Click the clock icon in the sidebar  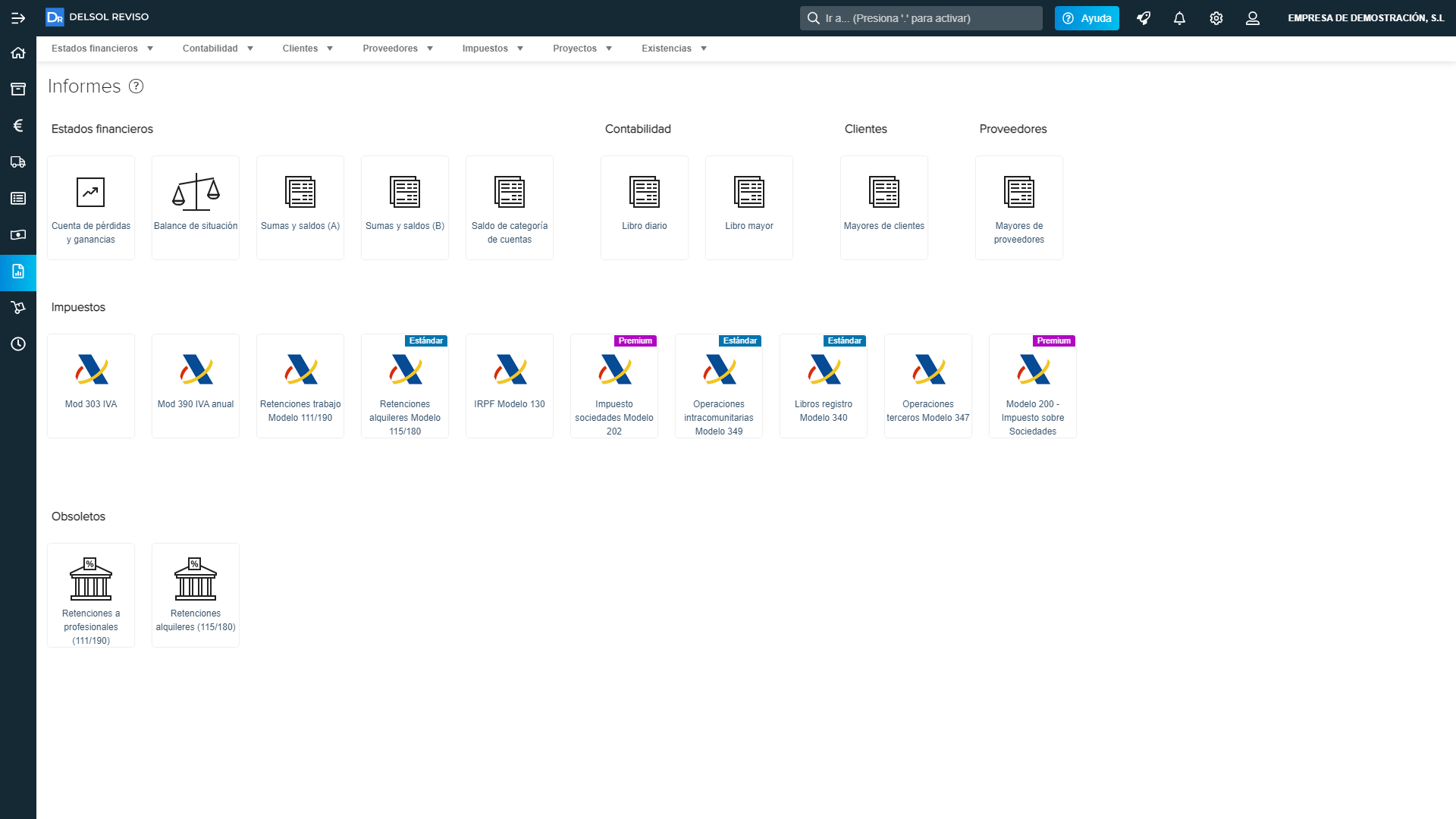pos(18,344)
